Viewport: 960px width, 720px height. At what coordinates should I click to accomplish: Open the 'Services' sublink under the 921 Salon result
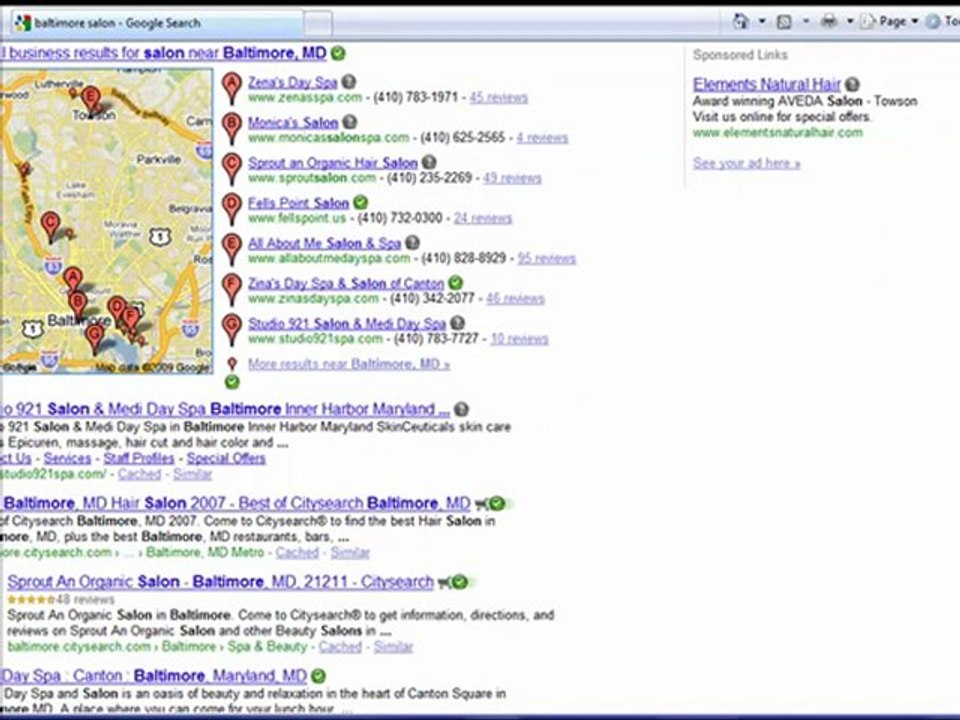[67, 459]
